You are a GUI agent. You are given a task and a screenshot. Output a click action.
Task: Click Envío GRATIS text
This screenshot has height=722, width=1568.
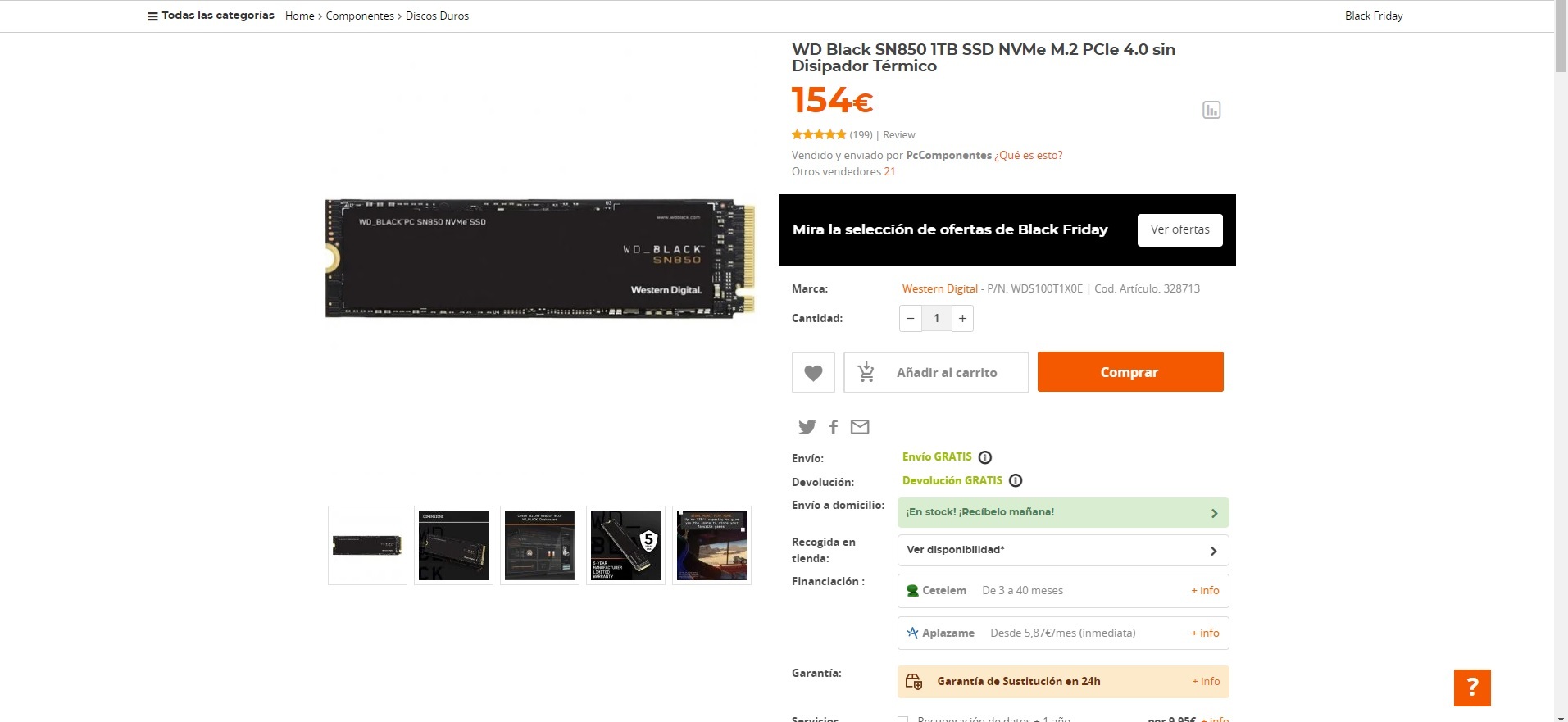937,457
